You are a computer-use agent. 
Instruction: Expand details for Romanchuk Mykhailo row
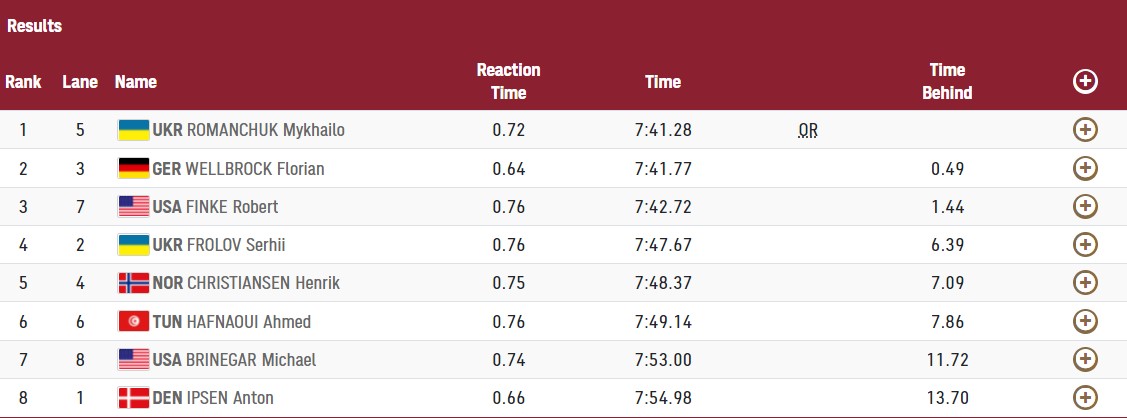point(1085,130)
